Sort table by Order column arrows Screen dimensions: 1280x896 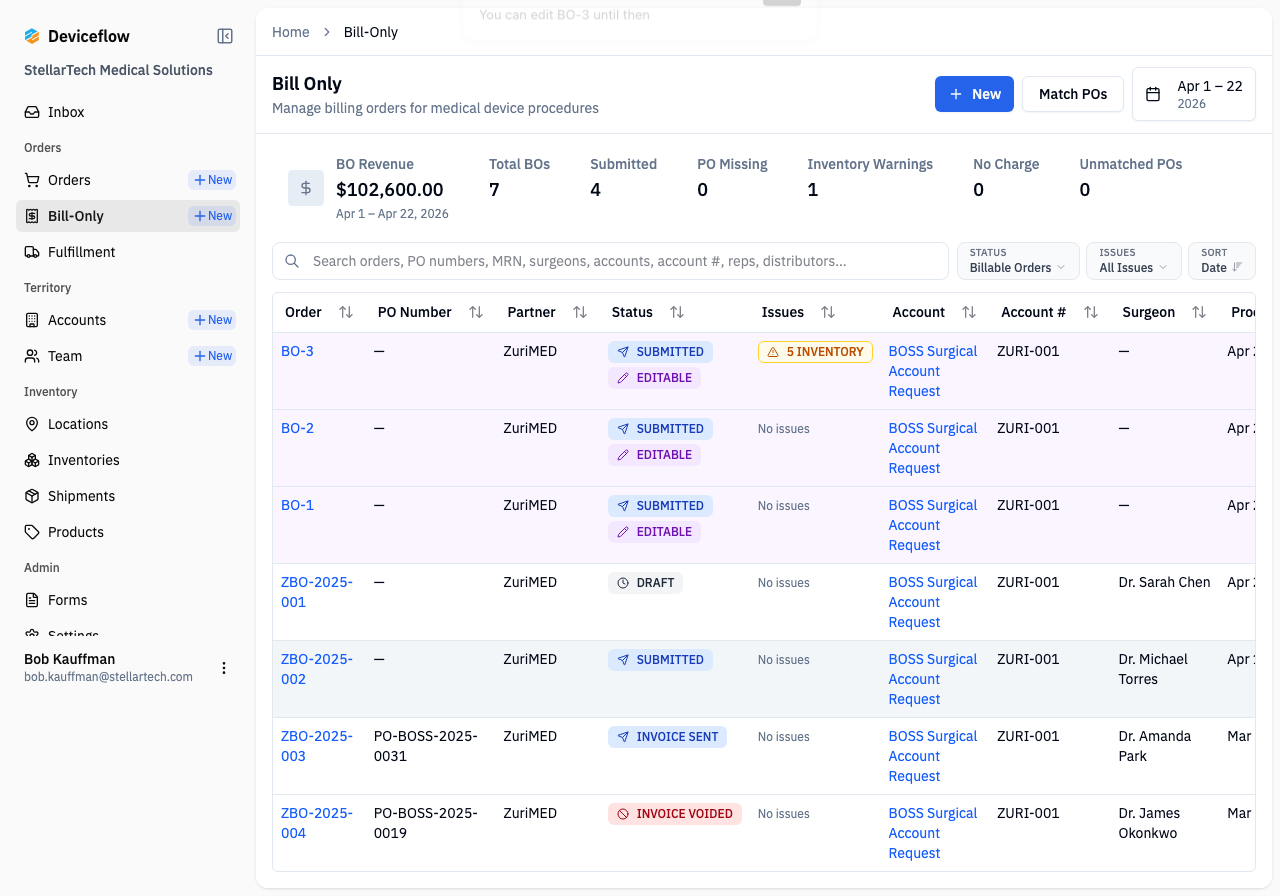tap(346, 312)
